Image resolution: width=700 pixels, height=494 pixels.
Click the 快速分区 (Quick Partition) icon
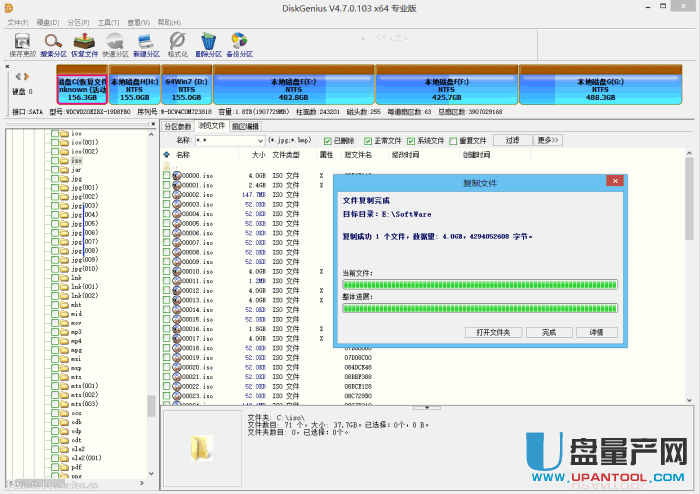116,43
